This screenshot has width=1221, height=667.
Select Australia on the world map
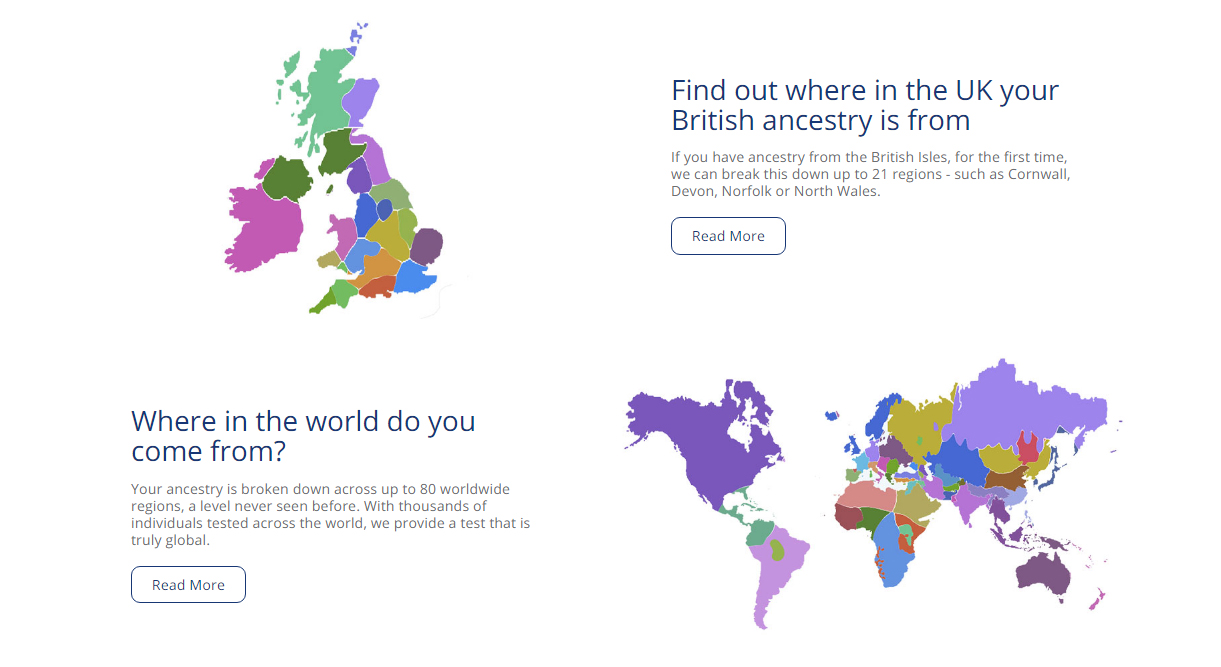[1045, 577]
